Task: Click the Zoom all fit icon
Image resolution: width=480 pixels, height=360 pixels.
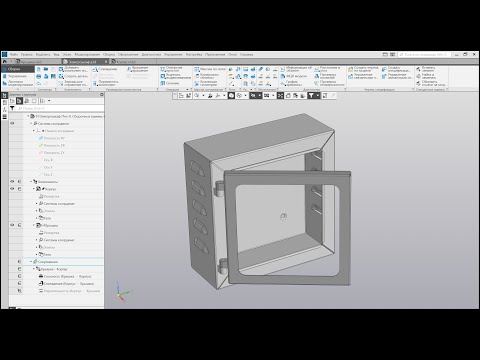Action: (280, 96)
